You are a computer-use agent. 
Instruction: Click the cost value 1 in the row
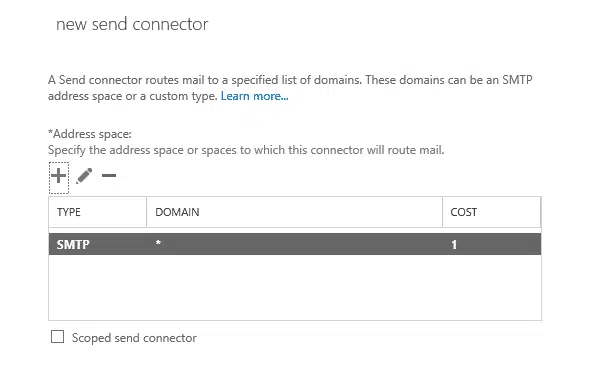454,244
